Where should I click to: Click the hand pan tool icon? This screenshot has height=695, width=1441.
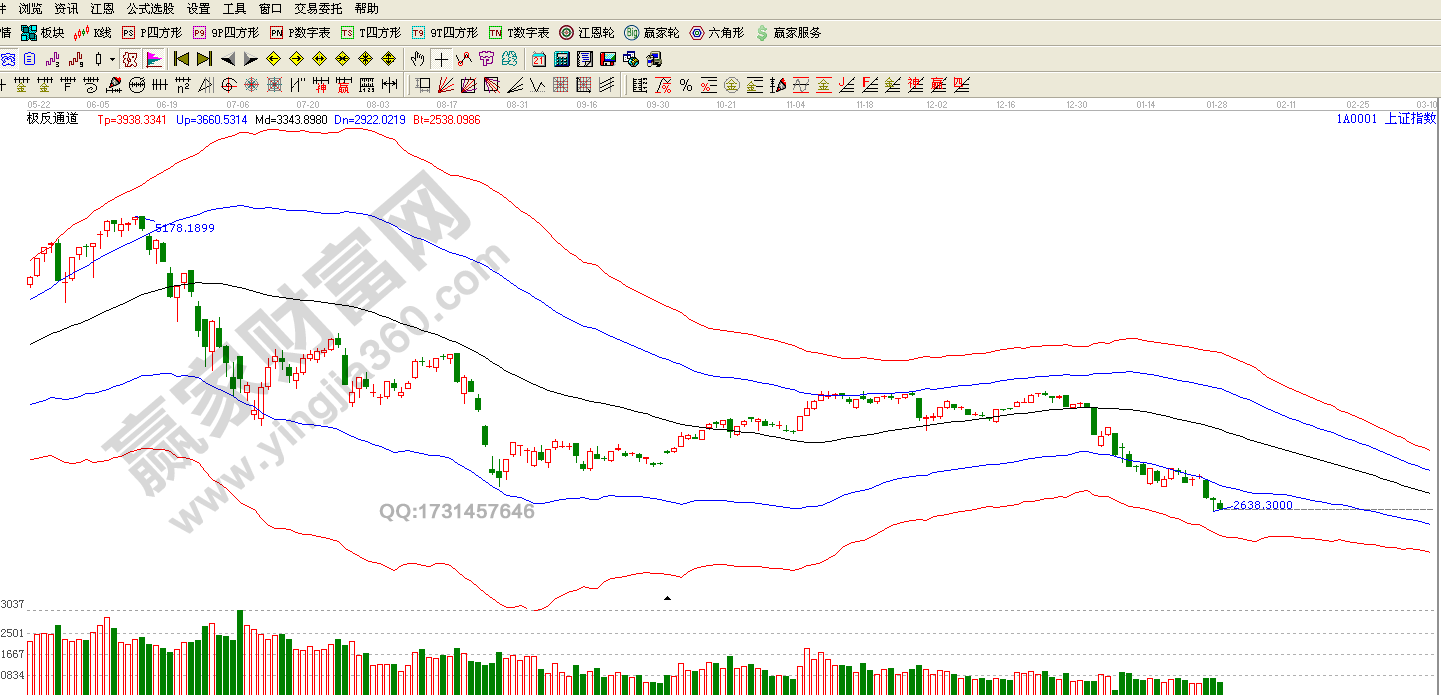pos(417,59)
